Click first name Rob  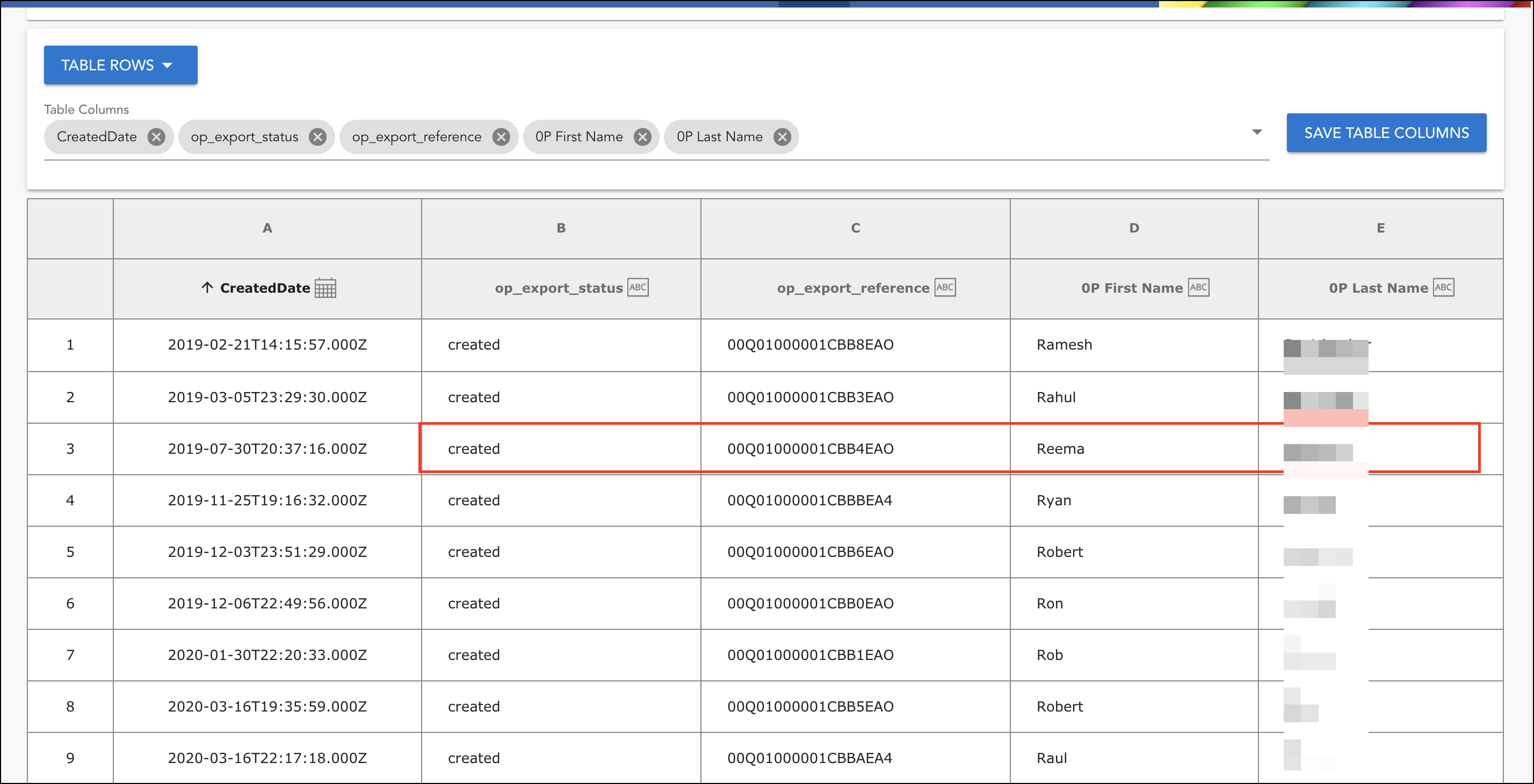point(1050,655)
